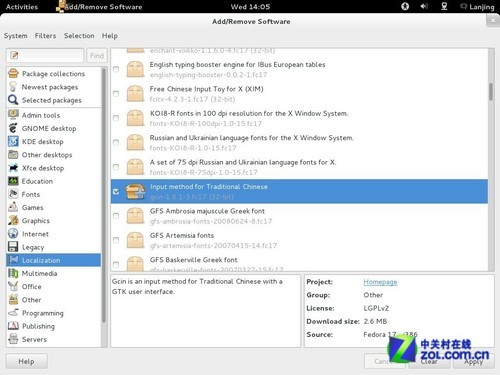Click the GNOME desktop icon
This screenshot has height=375, width=500.
point(13,128)
